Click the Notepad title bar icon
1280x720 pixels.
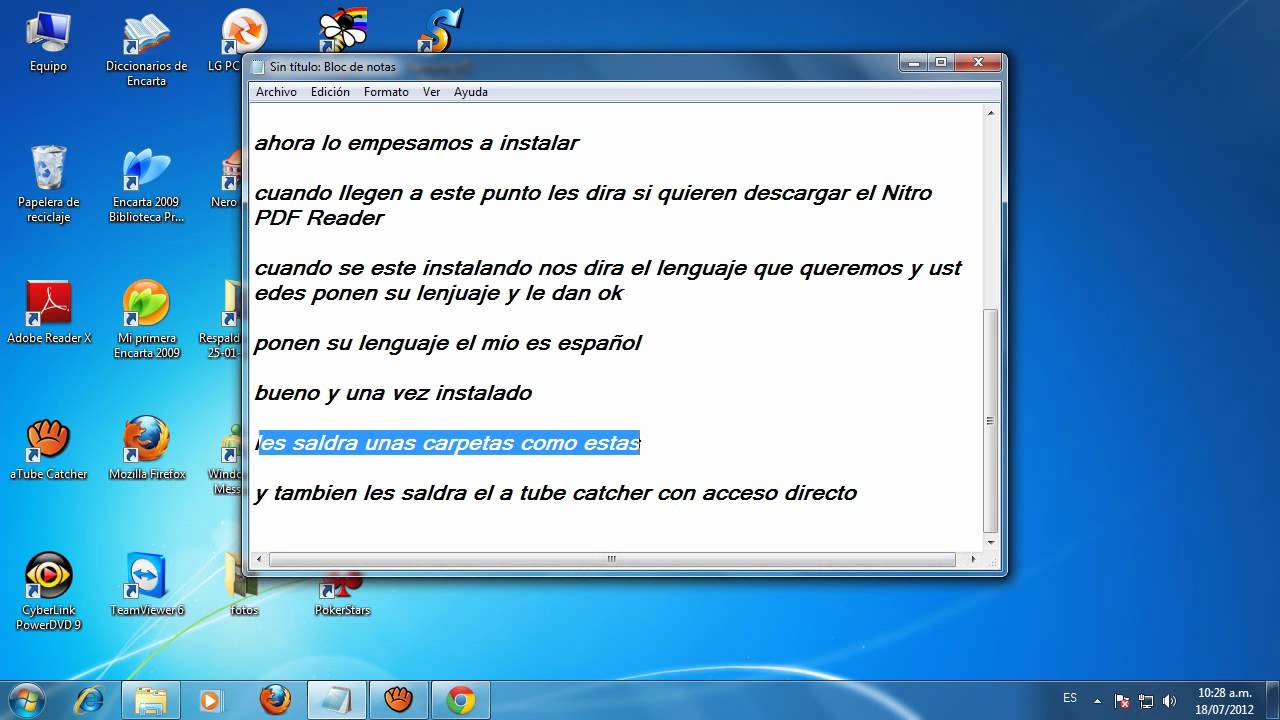(x=258, y=67)
